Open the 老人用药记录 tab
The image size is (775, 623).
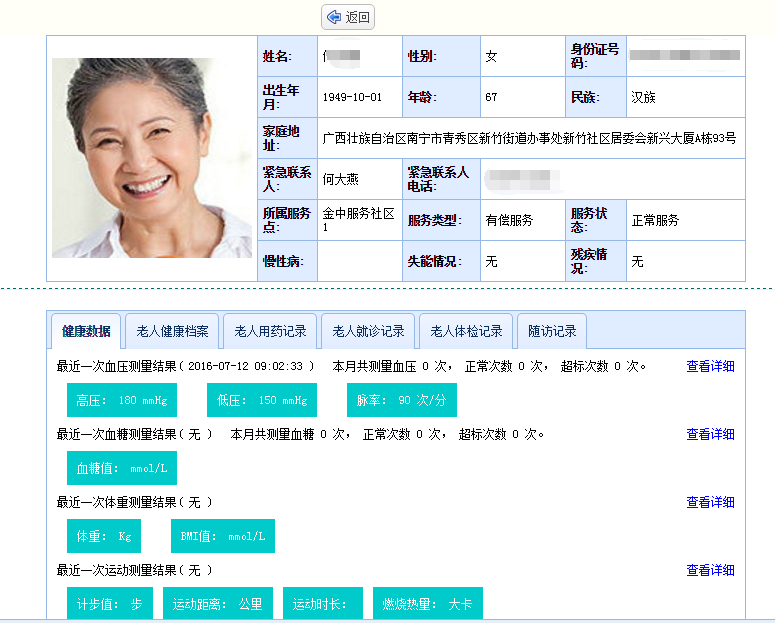[x=270, y=331]
